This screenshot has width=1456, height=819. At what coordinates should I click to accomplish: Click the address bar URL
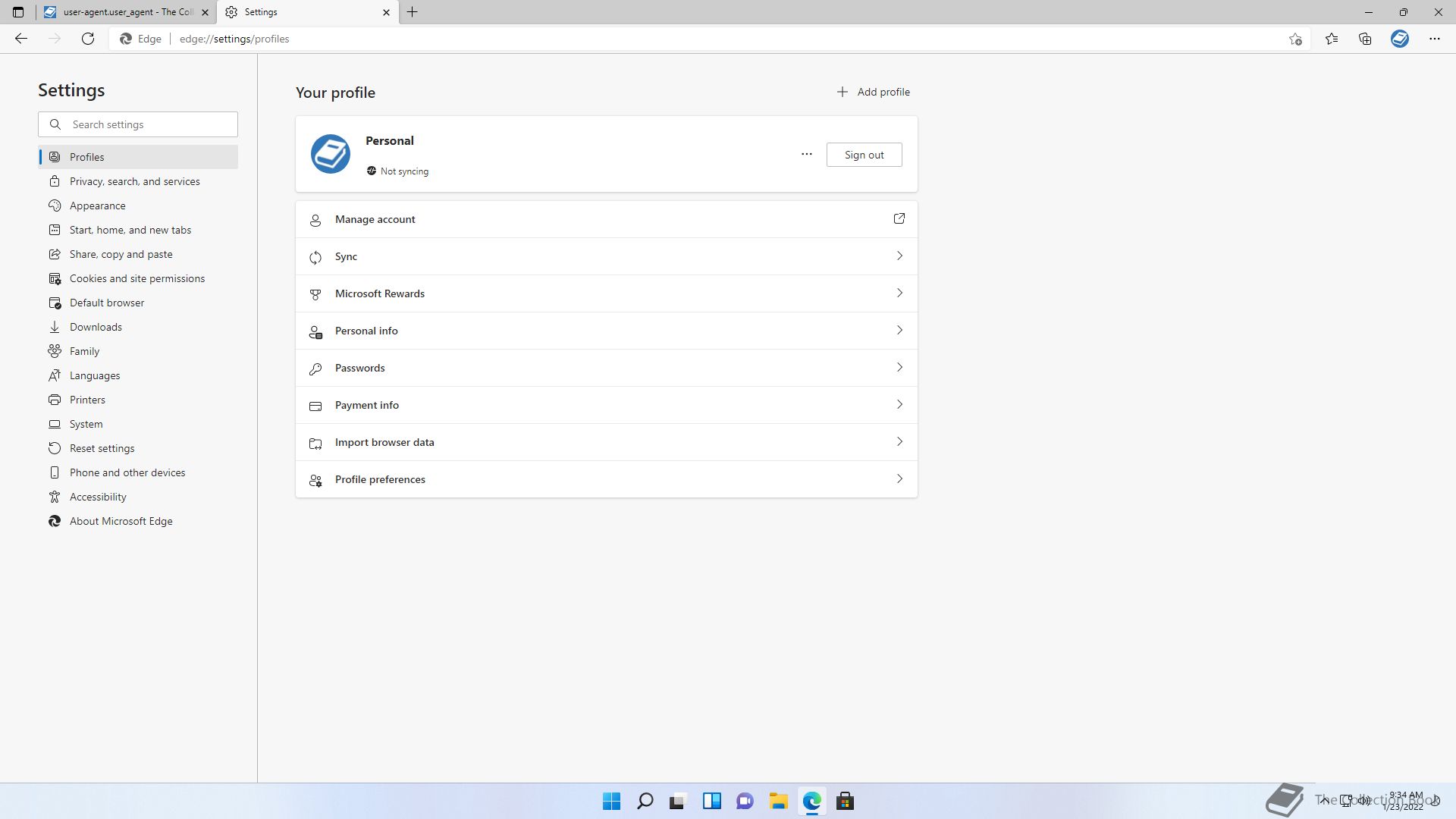(234, 39)
